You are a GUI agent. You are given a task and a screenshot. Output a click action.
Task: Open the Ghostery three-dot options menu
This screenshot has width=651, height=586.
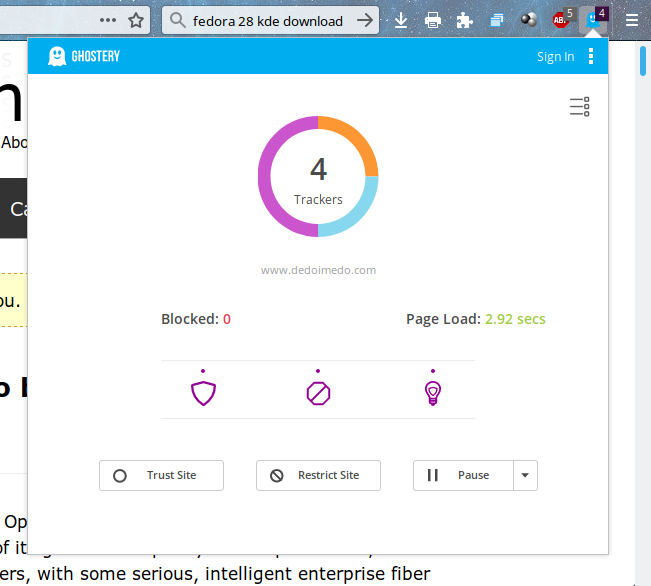pos(591,56)
